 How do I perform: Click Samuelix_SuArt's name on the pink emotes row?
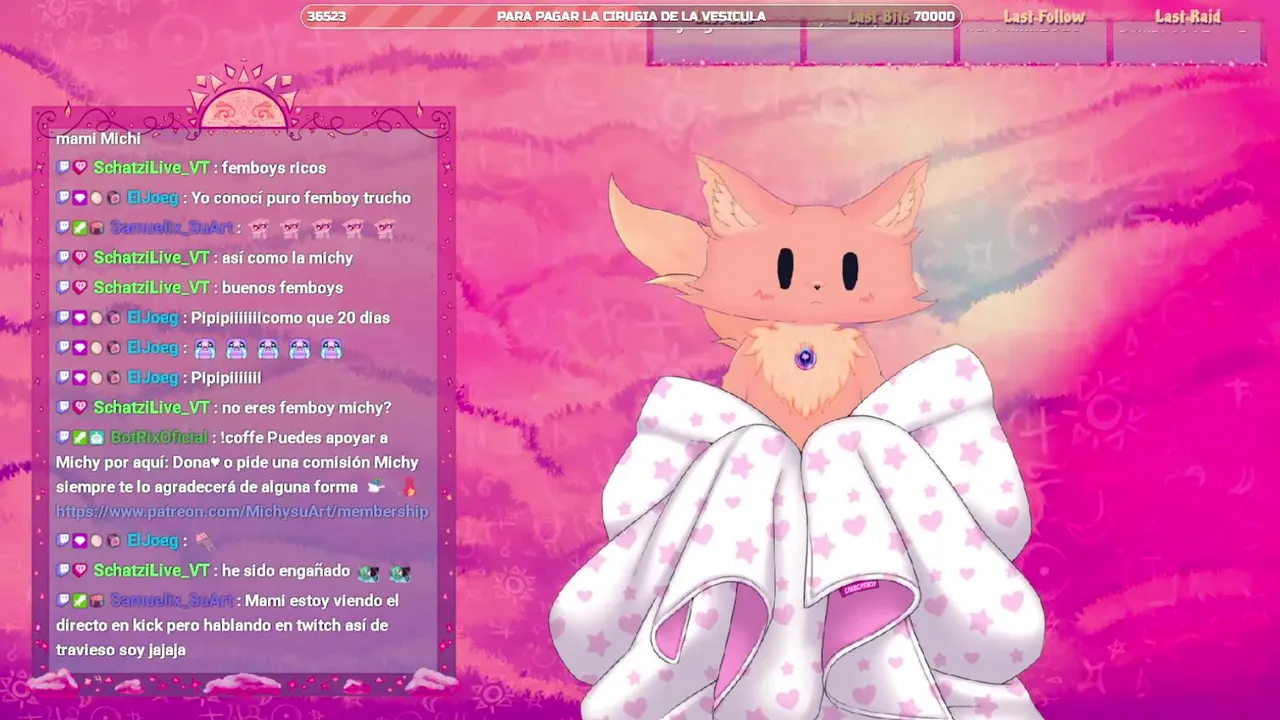(x=172, y=228)
